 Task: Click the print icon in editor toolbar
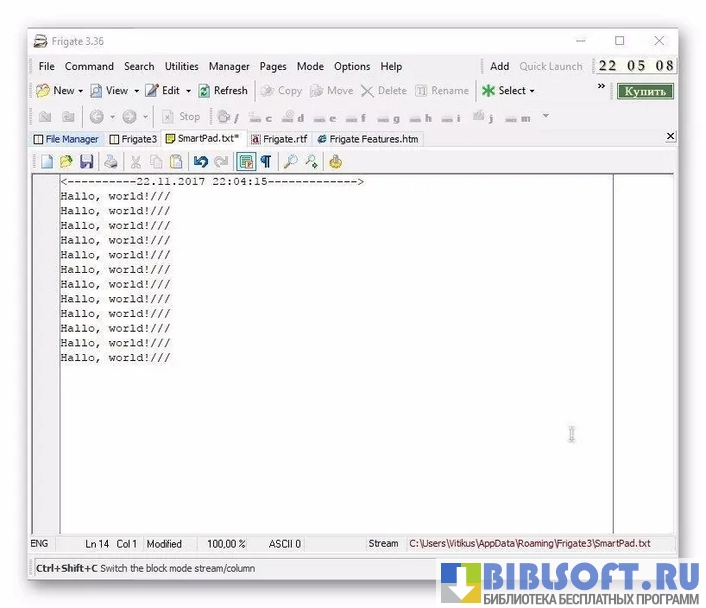[110, 161]
